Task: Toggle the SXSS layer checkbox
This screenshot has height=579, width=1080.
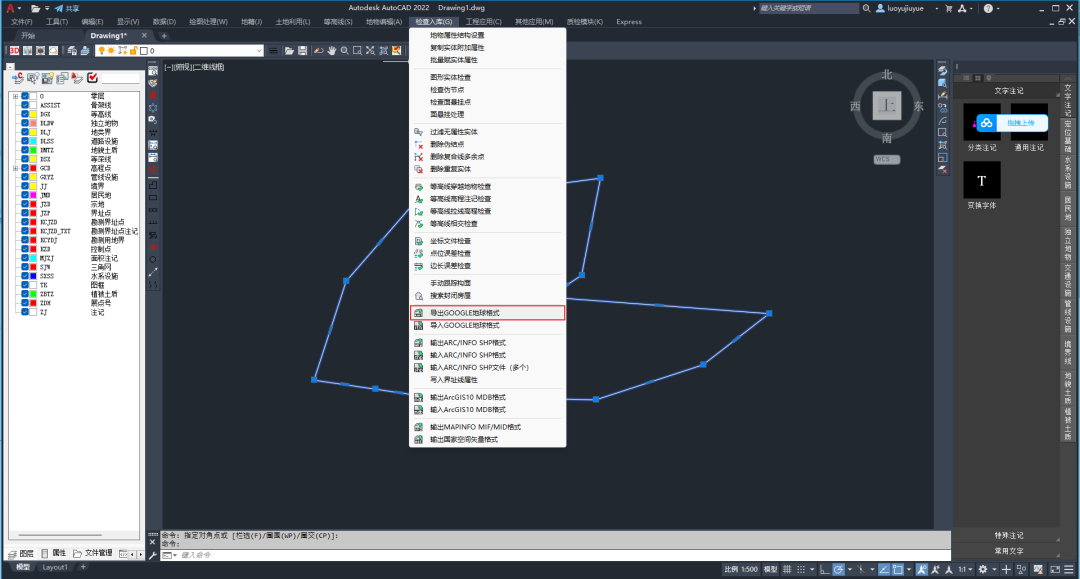Action: point(25,276)
